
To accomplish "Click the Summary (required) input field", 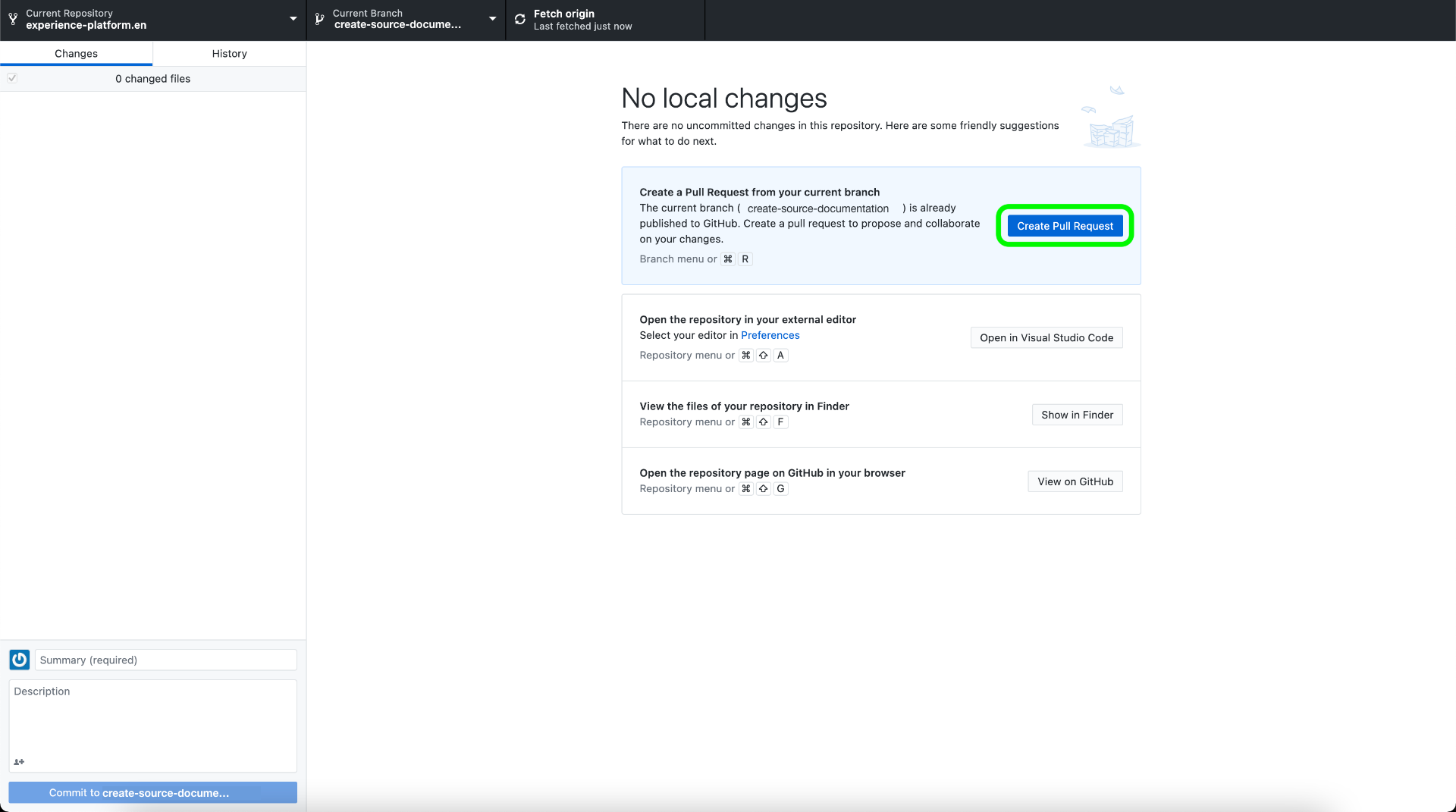I will [165, 660].
